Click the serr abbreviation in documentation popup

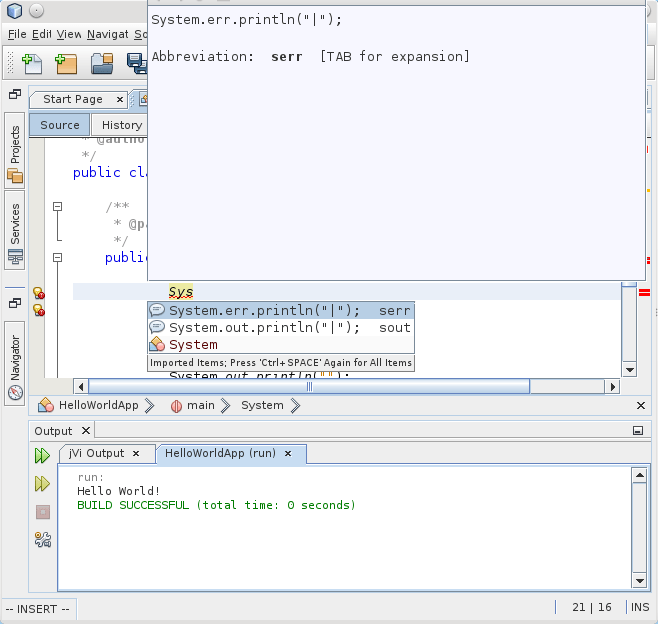pyautogui.click(x=287, y=56)
